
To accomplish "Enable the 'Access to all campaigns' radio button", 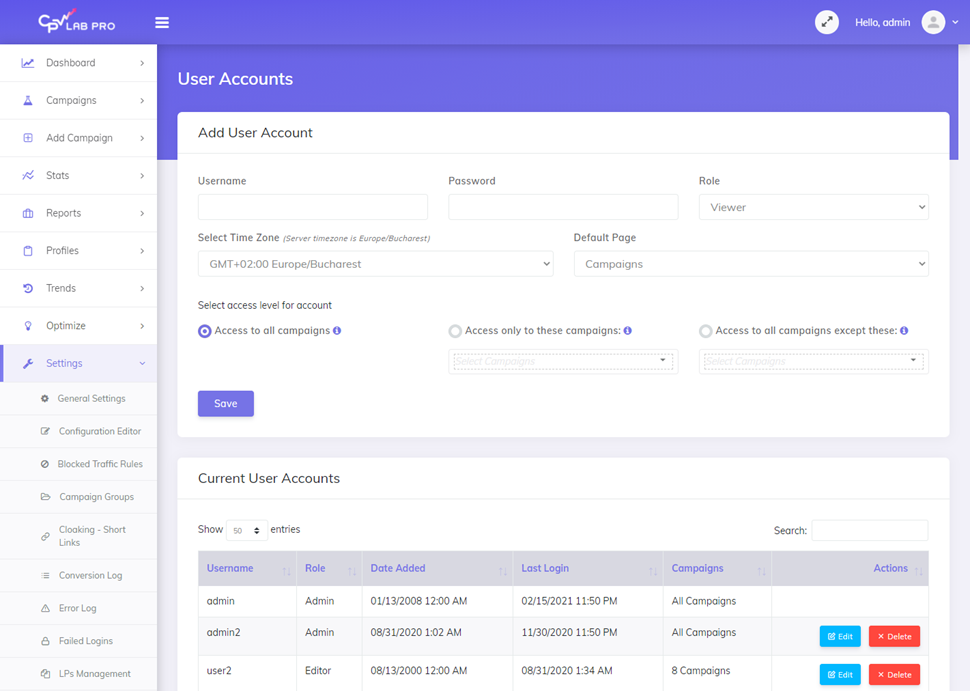I will [x=204, y=330].
